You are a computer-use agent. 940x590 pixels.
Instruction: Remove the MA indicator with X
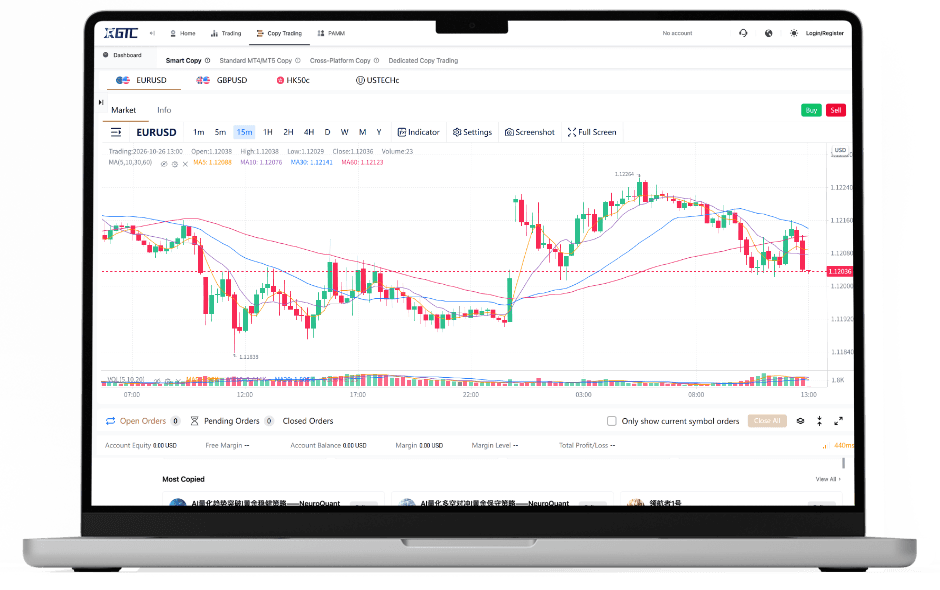185,164
